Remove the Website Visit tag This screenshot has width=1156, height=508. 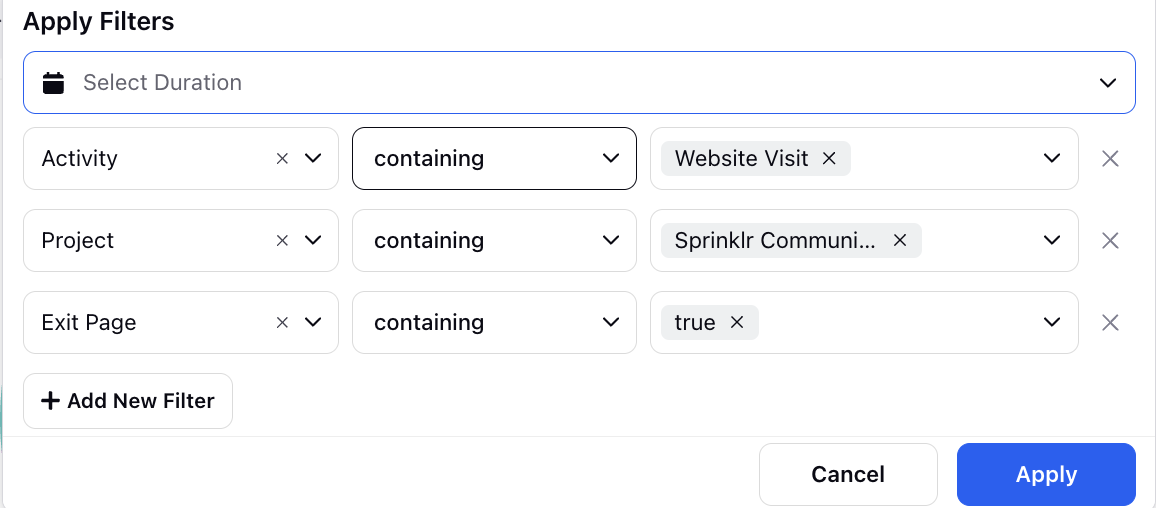pos(829,159)
